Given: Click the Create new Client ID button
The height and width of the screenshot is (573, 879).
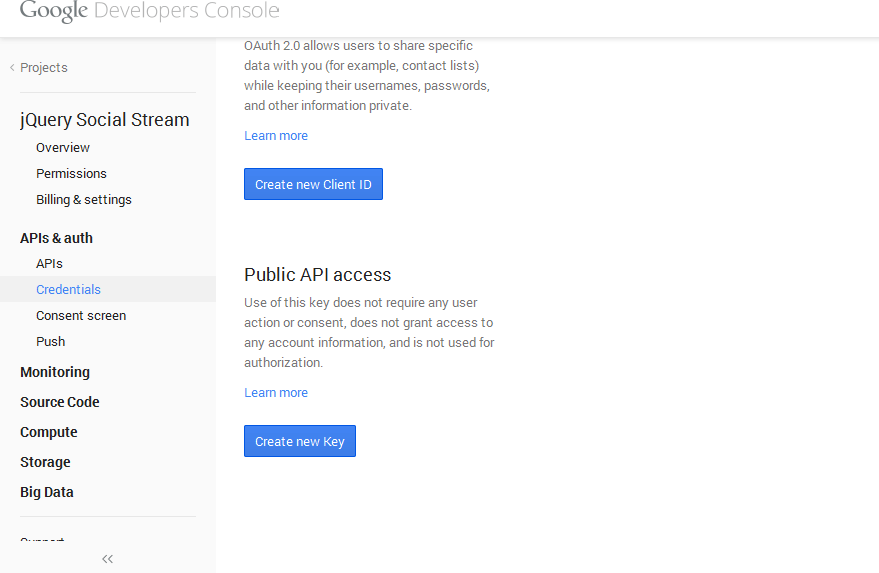Looking at the screenshot, I should (x=313, y=184).
